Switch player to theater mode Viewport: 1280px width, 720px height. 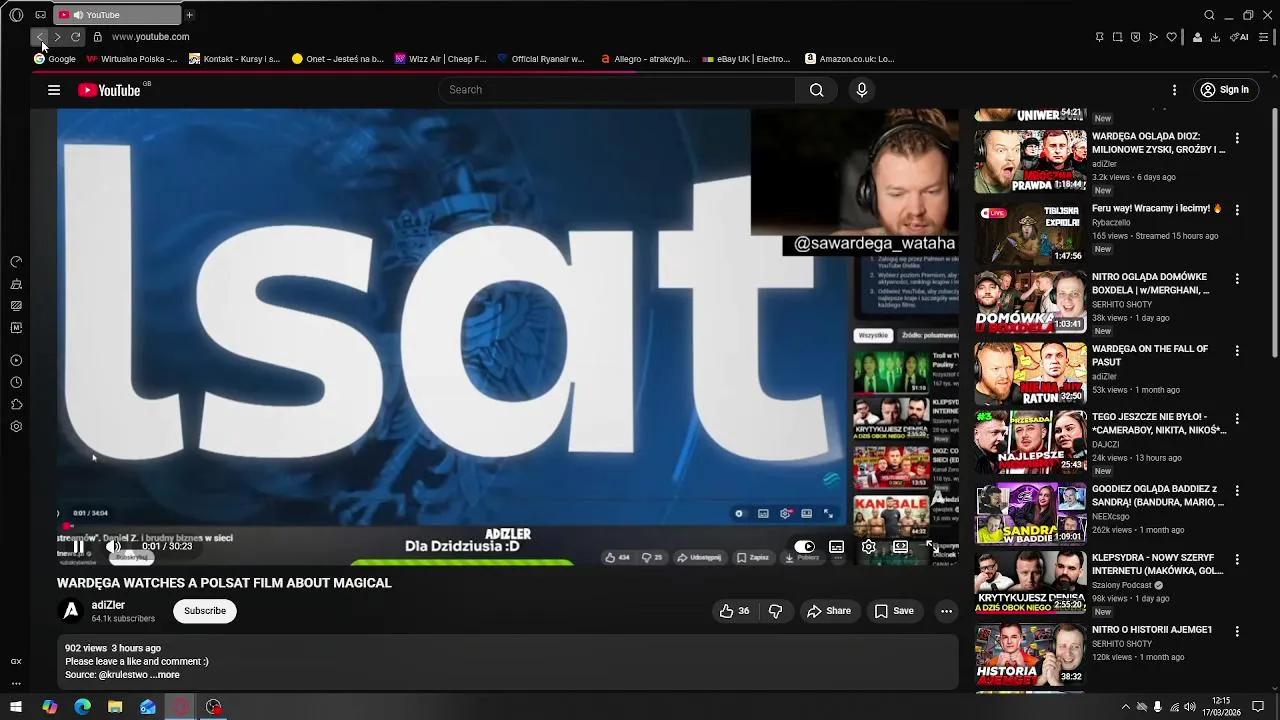pyautogui.click(x=900, y=547)
